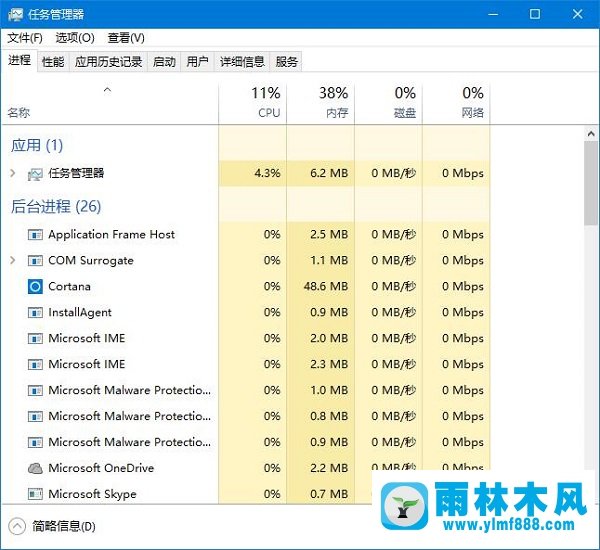
Task: Click the 4.3% CPU value
Action: [267, 173]
